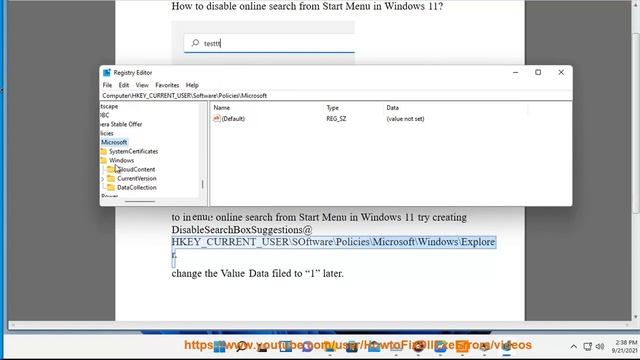Image resolution: width=640 pixels, height=360 pixels.
Task: Maximize the Registry Editor window
Action: pos(538,72)
